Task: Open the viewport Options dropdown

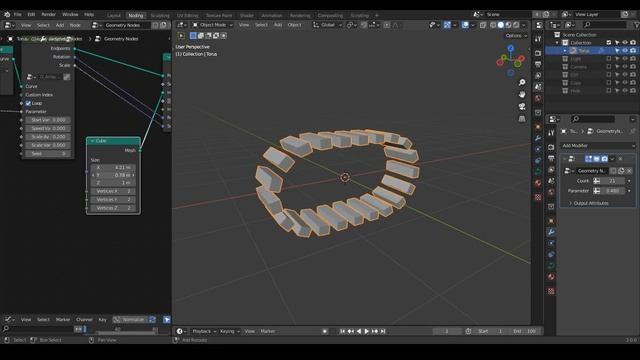Action: pyautogui.click(x=516, y=36)
